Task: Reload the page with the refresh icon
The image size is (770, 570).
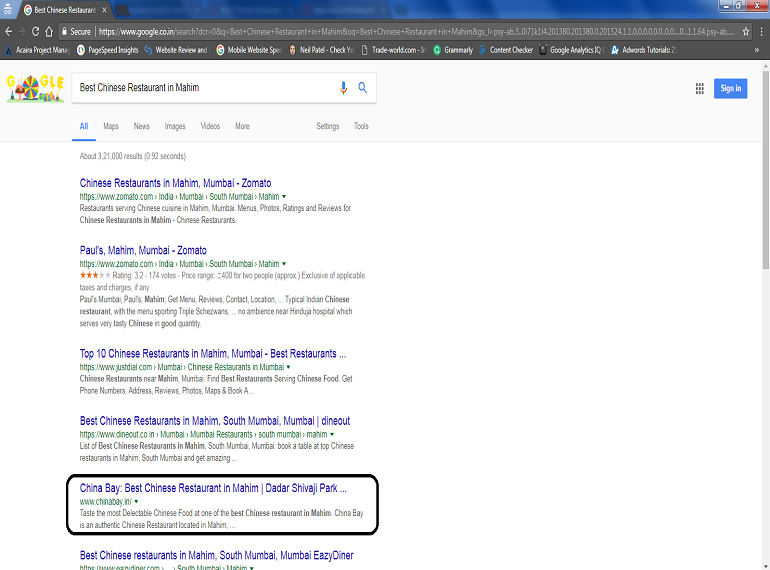Action: pos(35,32)
